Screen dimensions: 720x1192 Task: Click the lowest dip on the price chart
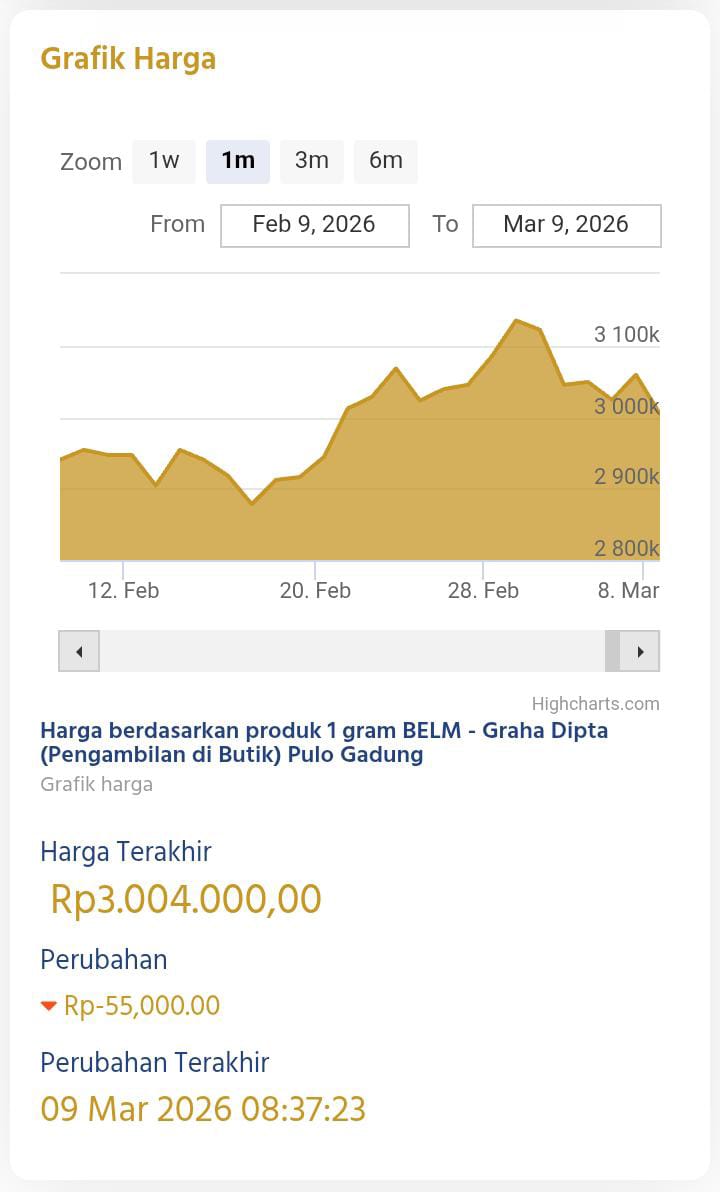[x=252, y=503]
